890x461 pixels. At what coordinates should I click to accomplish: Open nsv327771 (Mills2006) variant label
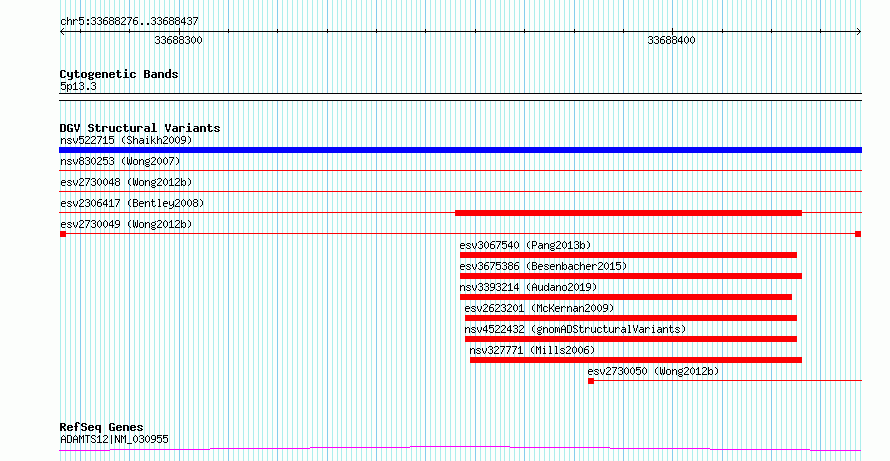[532, 350]
